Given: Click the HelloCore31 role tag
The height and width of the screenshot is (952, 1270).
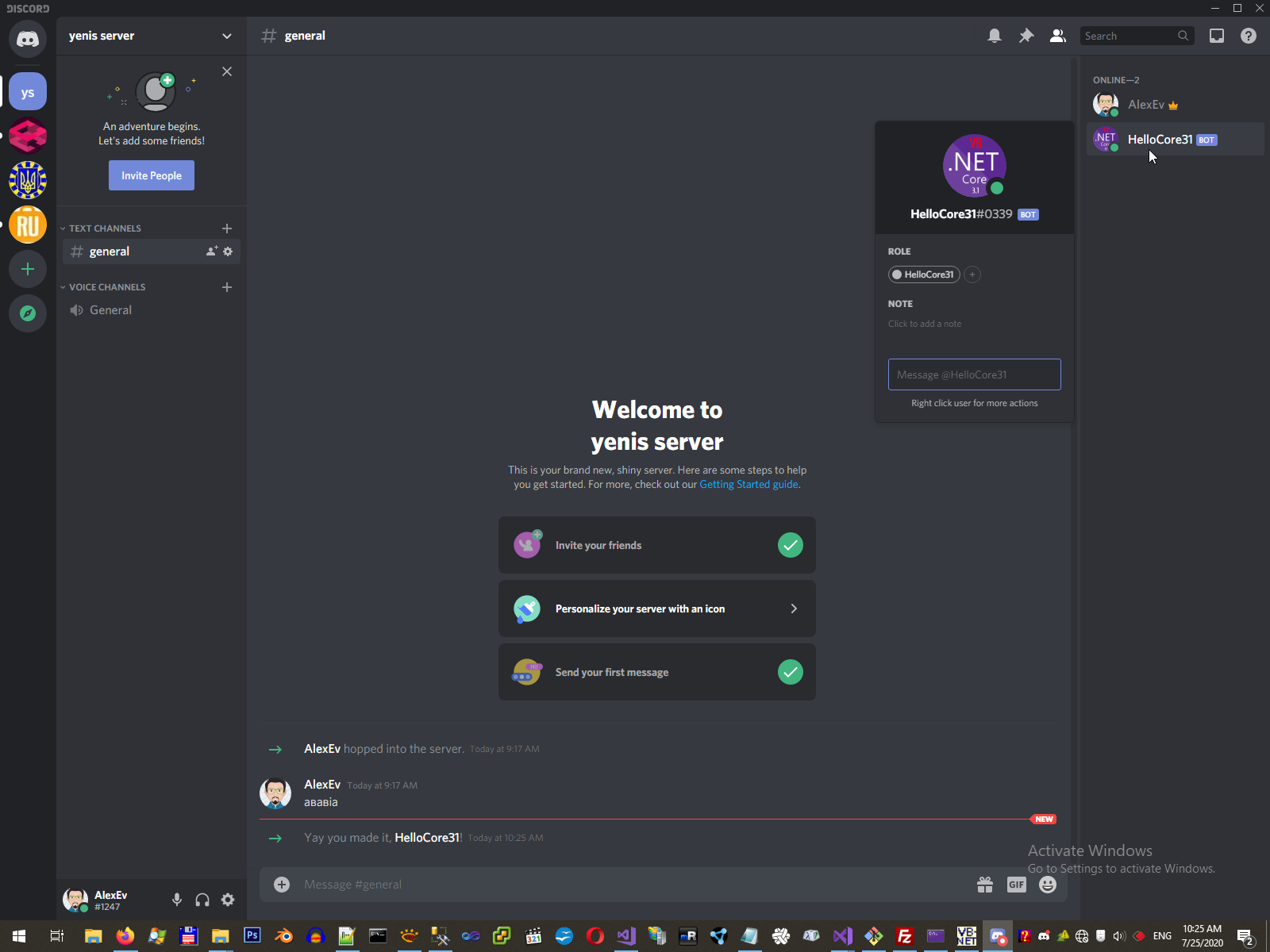Looking at the screenshot, I should pos(924,274).
